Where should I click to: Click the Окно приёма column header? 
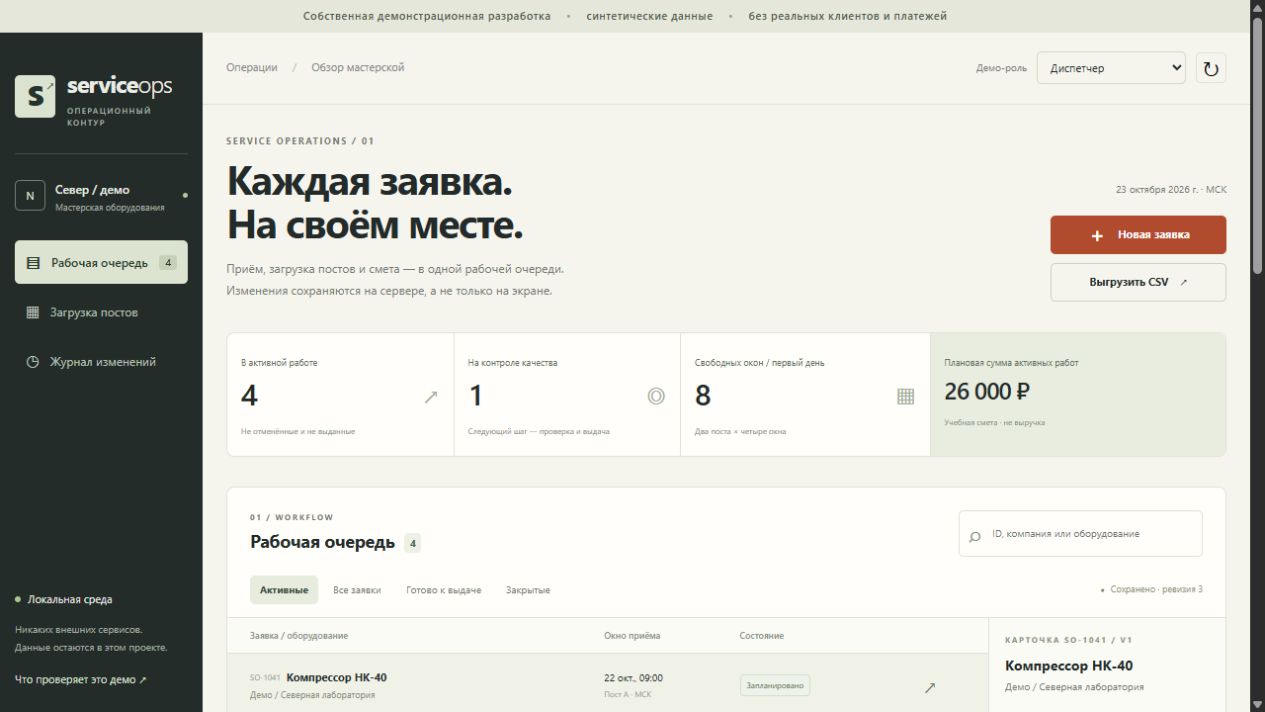click(x=632, y=636)
